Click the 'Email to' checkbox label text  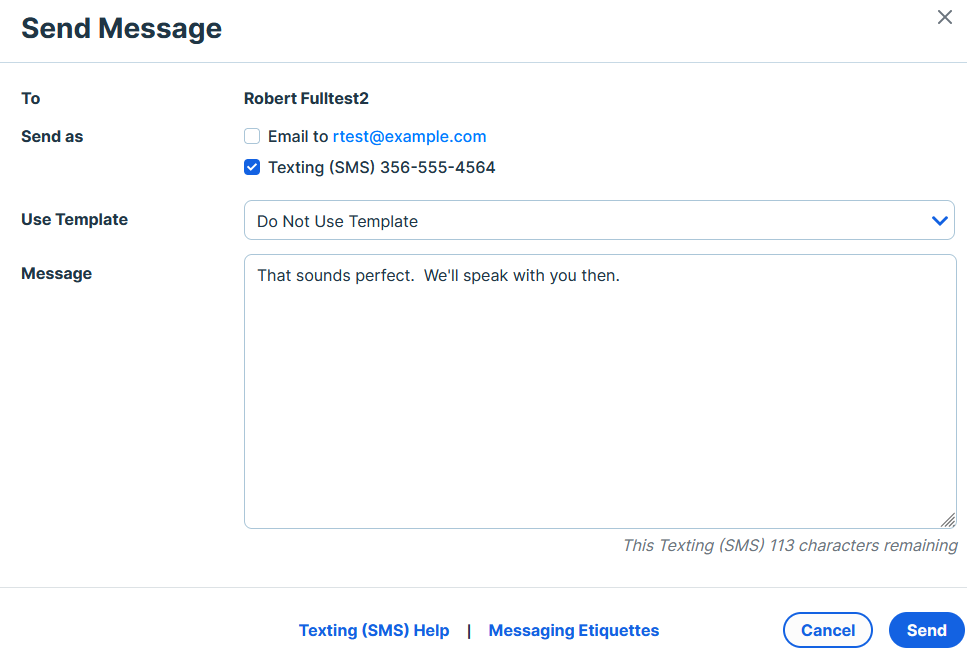click(298, 136)
